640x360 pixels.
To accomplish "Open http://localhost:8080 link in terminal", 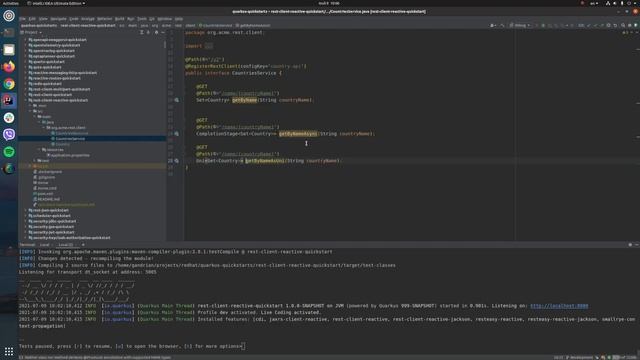I will pyautogui.click(x=559, y=306).
